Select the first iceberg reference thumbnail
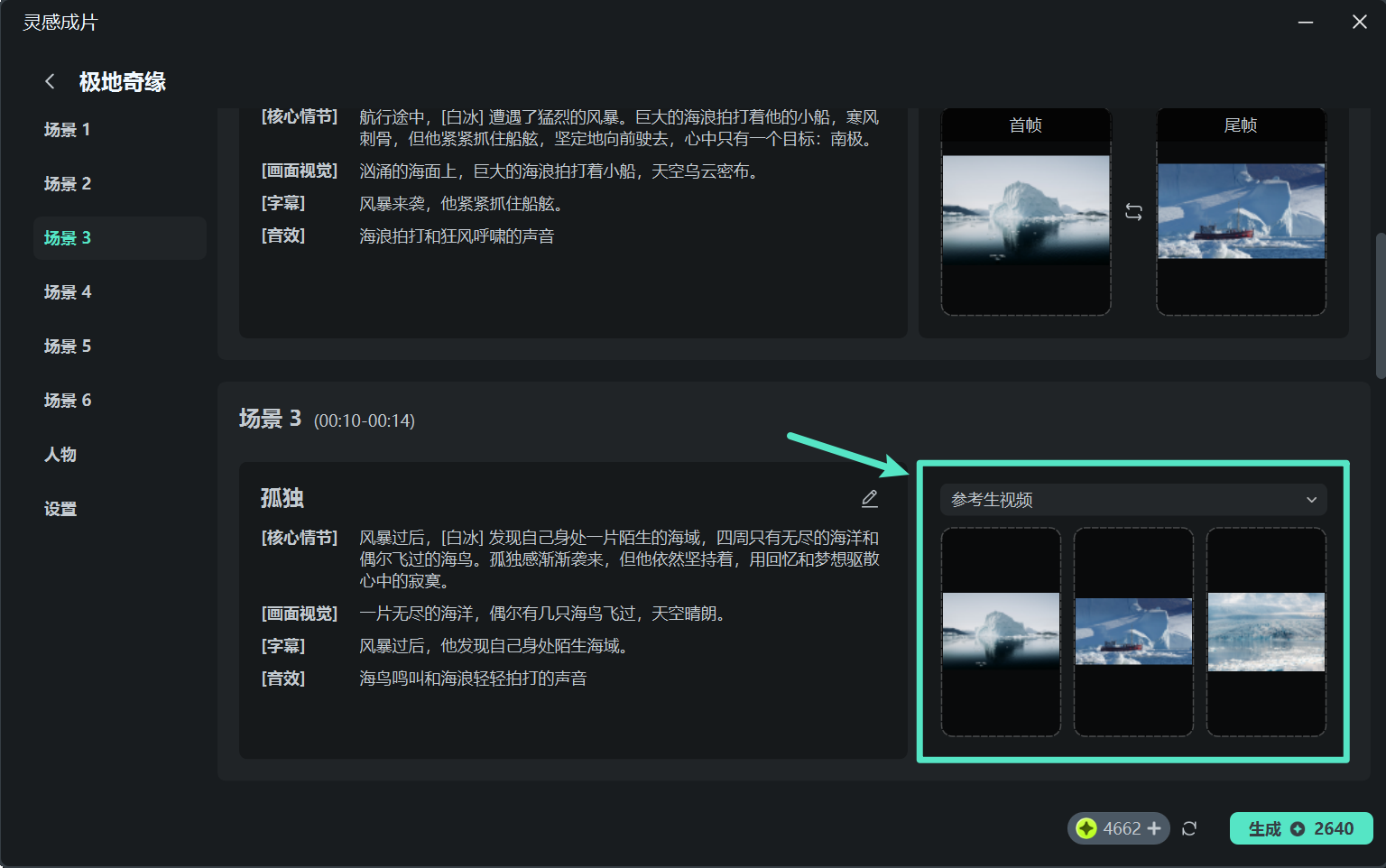This screenshot has height=868, width=1386. click(1001, 632)
